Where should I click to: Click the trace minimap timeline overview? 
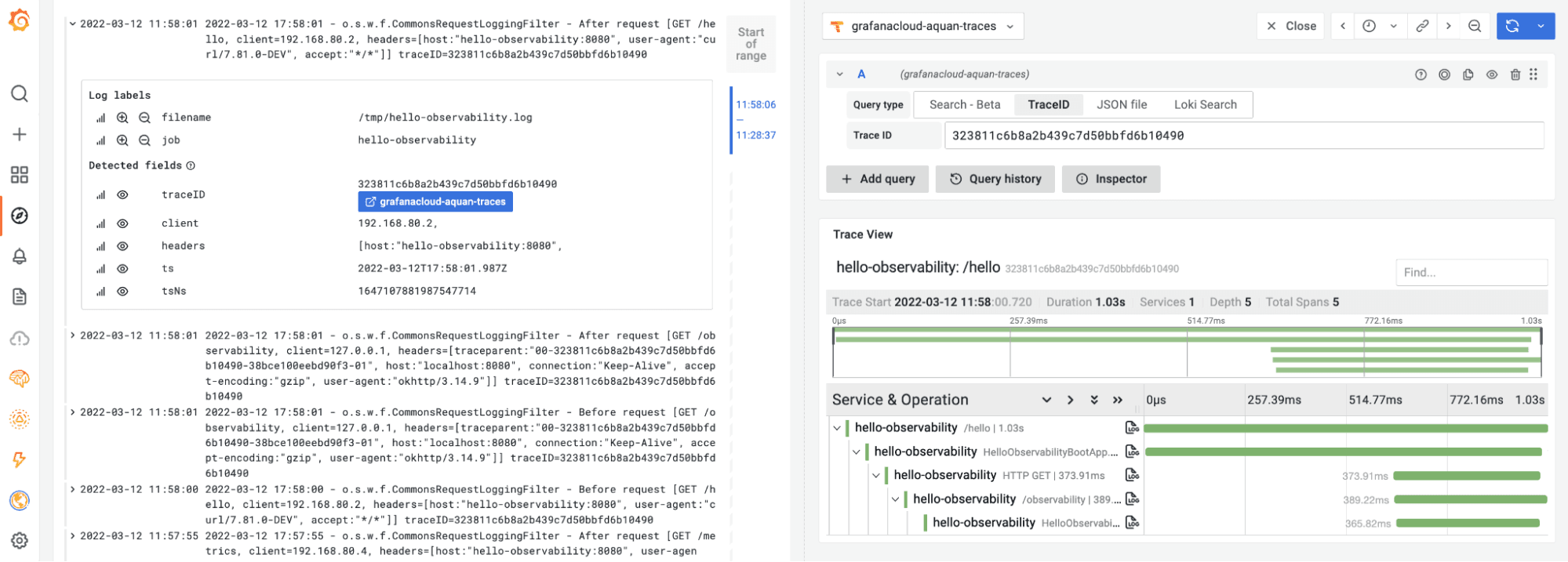[1187, 351]
